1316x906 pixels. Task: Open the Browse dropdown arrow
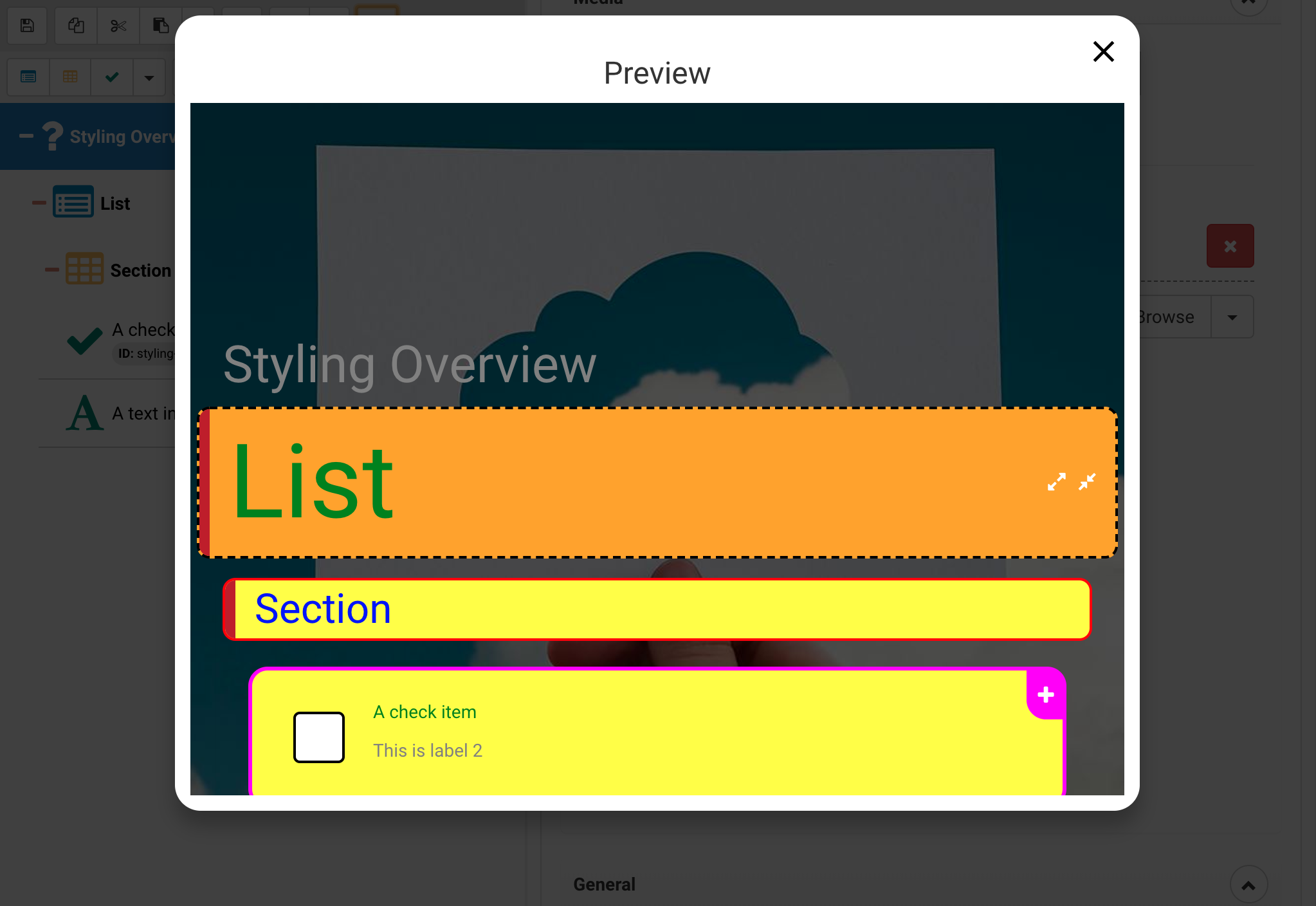pyautogui.click(x=1232, y=317)
